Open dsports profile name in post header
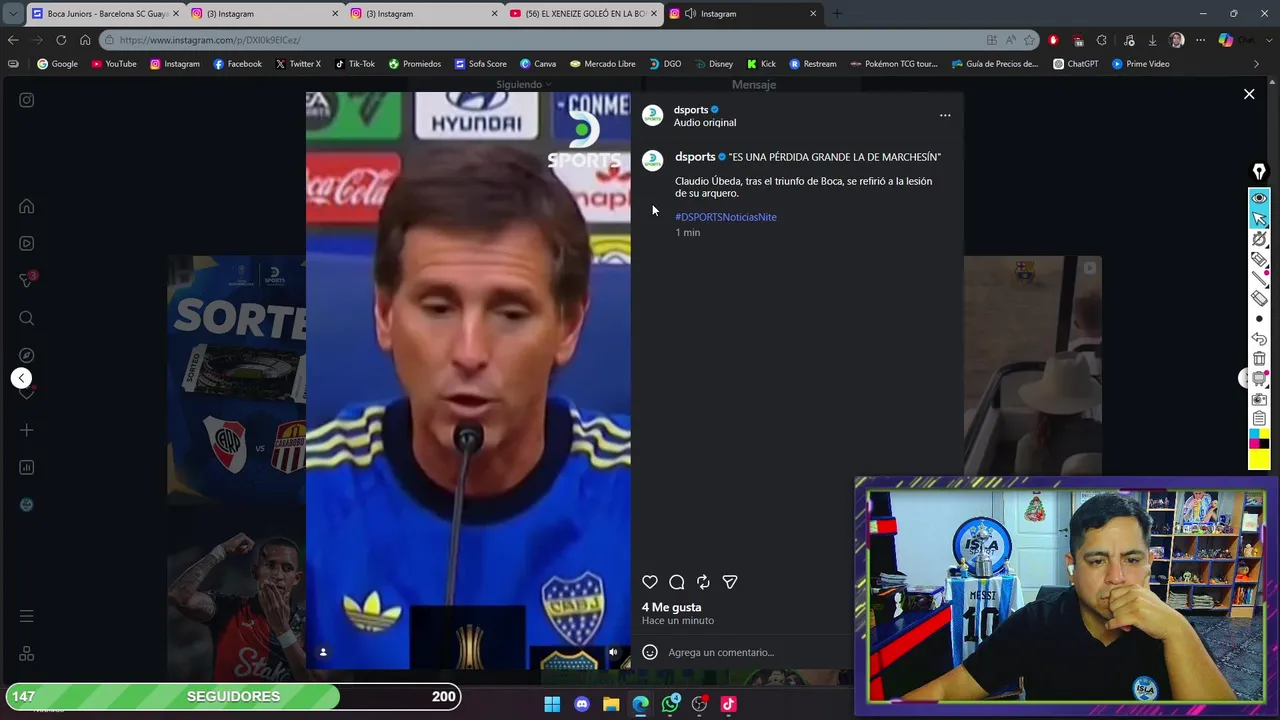The image size is (1280, 720). 690,110
